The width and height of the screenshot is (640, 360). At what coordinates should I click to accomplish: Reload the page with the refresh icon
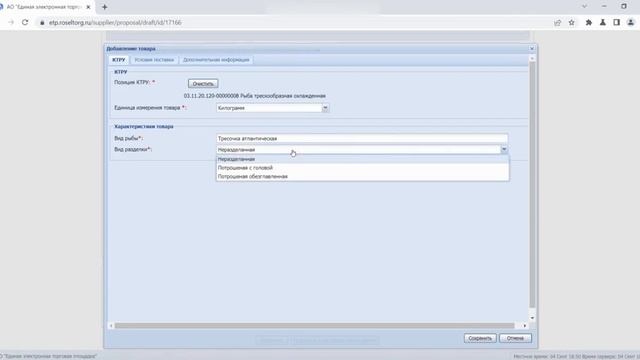coord(25,22)
